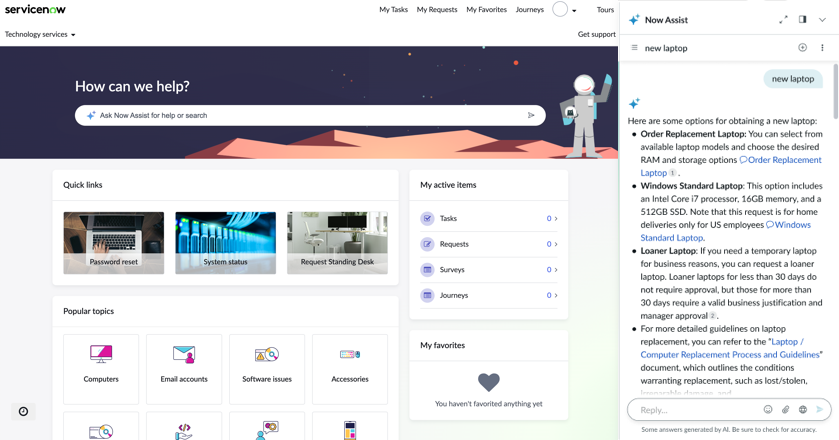Submit the portal search arrow icon

click(x=531, y=115)
